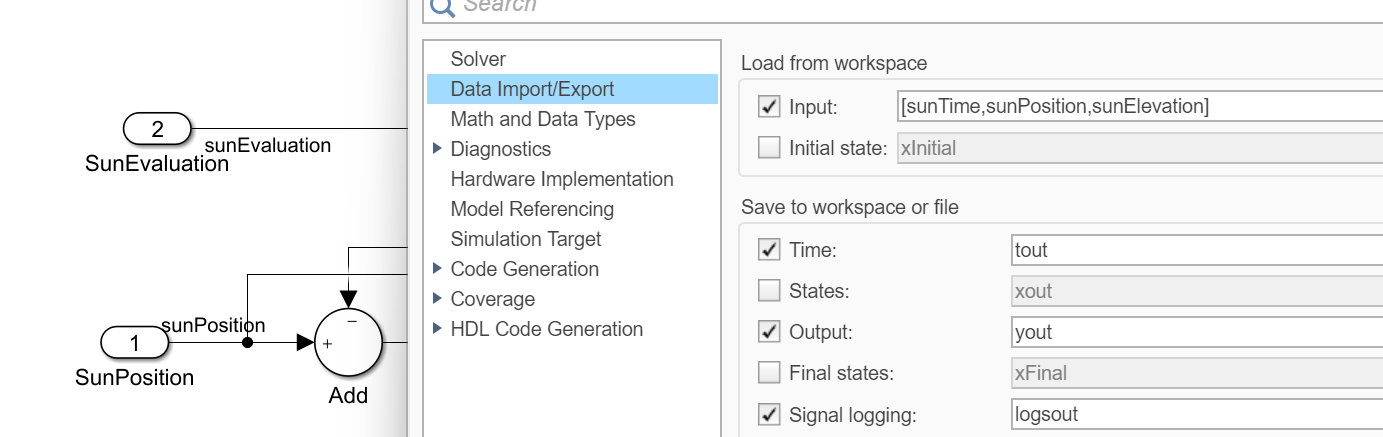
Task: Select Math and Data Types pane
Action: (x=543, y=119)
